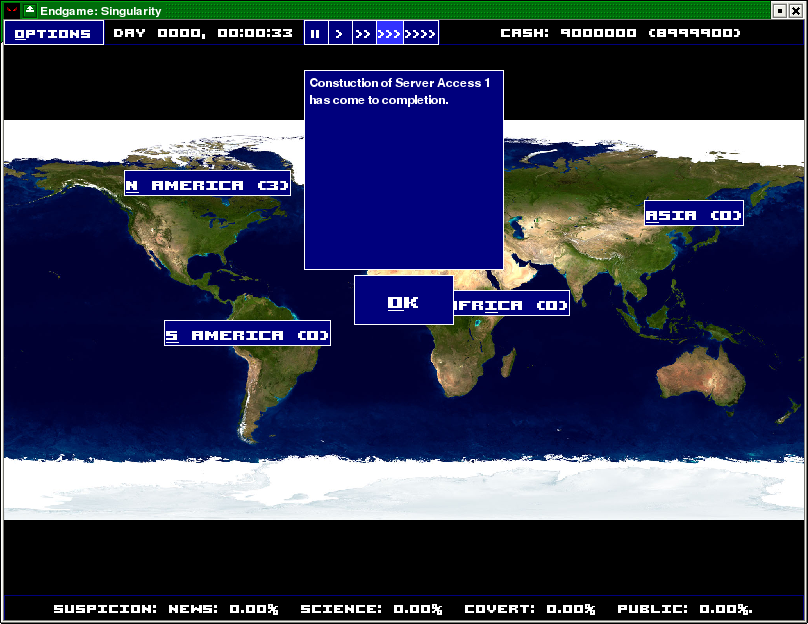Set game speed to single arrow
The height and width of the screenshot is (624, 808).
click(x=340, y=33)
